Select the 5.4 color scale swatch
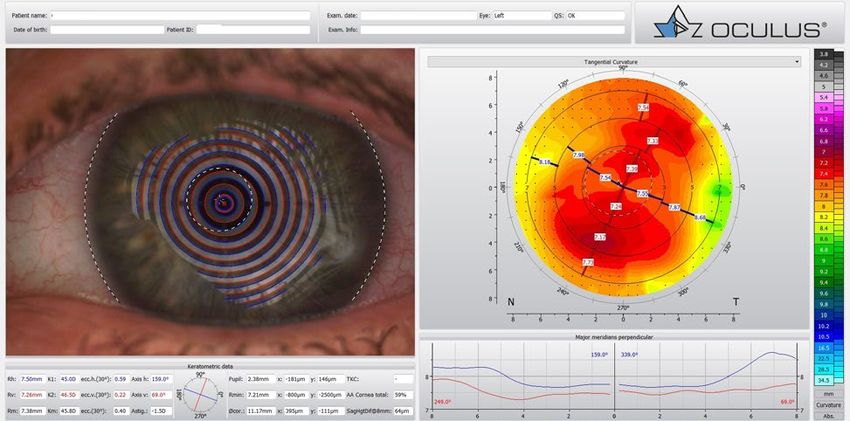Viewport: 850px width, 421px height. [x=824, y=98]
